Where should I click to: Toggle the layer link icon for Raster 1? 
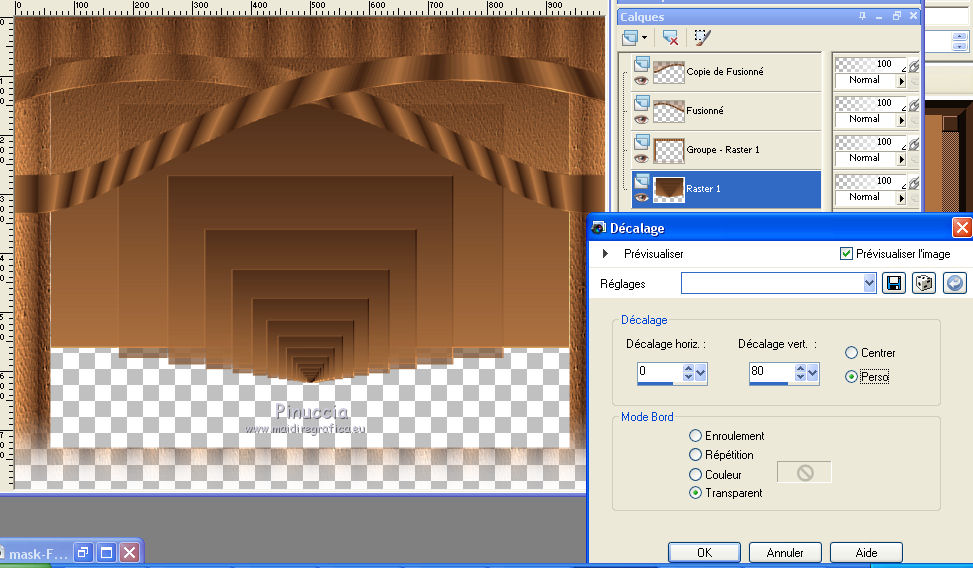[x=914, y=184]
